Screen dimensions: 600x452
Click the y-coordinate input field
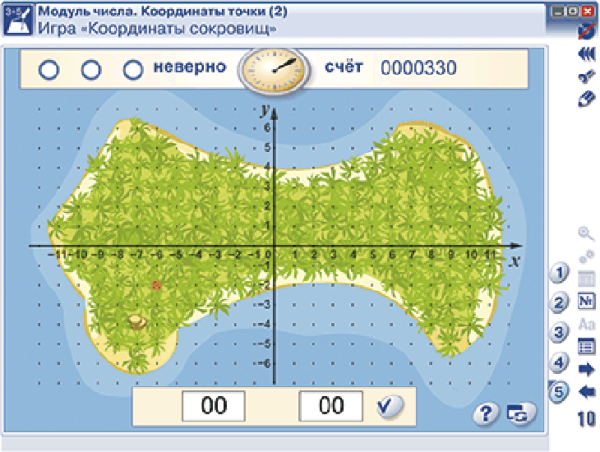[x=331, y=406]
